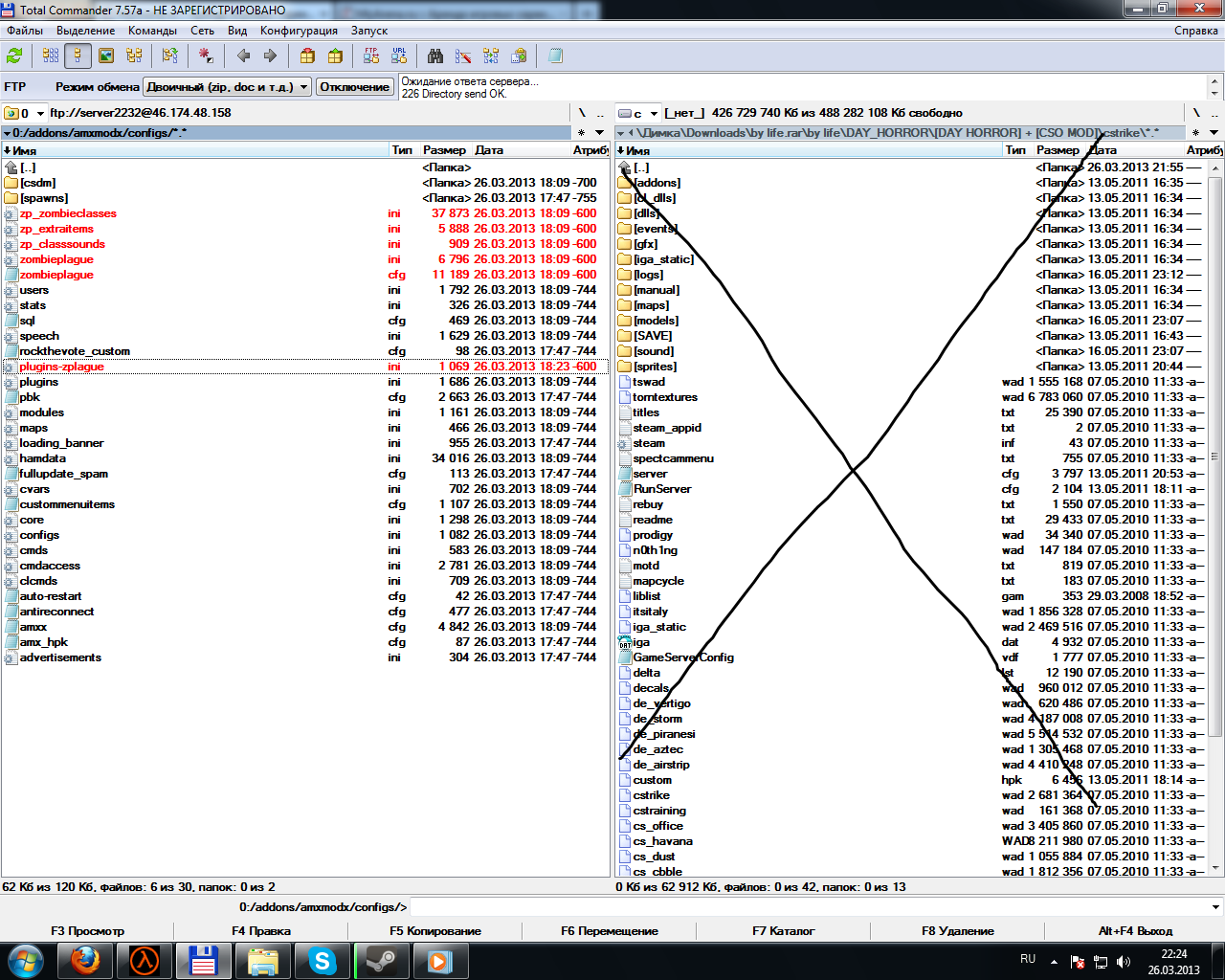The height and width of the screenshot is (980, 1225).
Task: Sort left panel by Имя column header
Action: [x=195, y=150]
